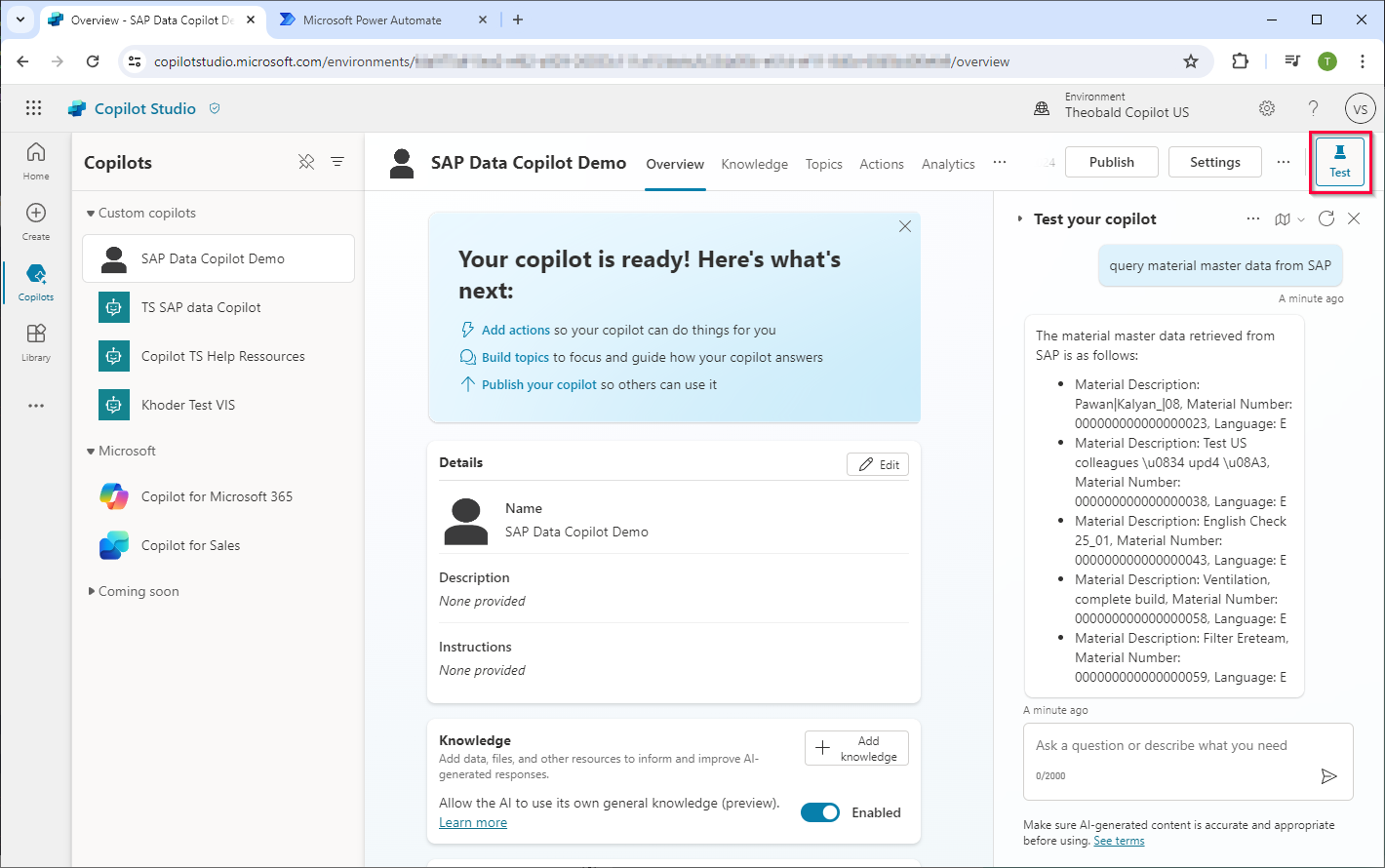
Task: Open the VS account avatar
Action: tap(1360, 108)
